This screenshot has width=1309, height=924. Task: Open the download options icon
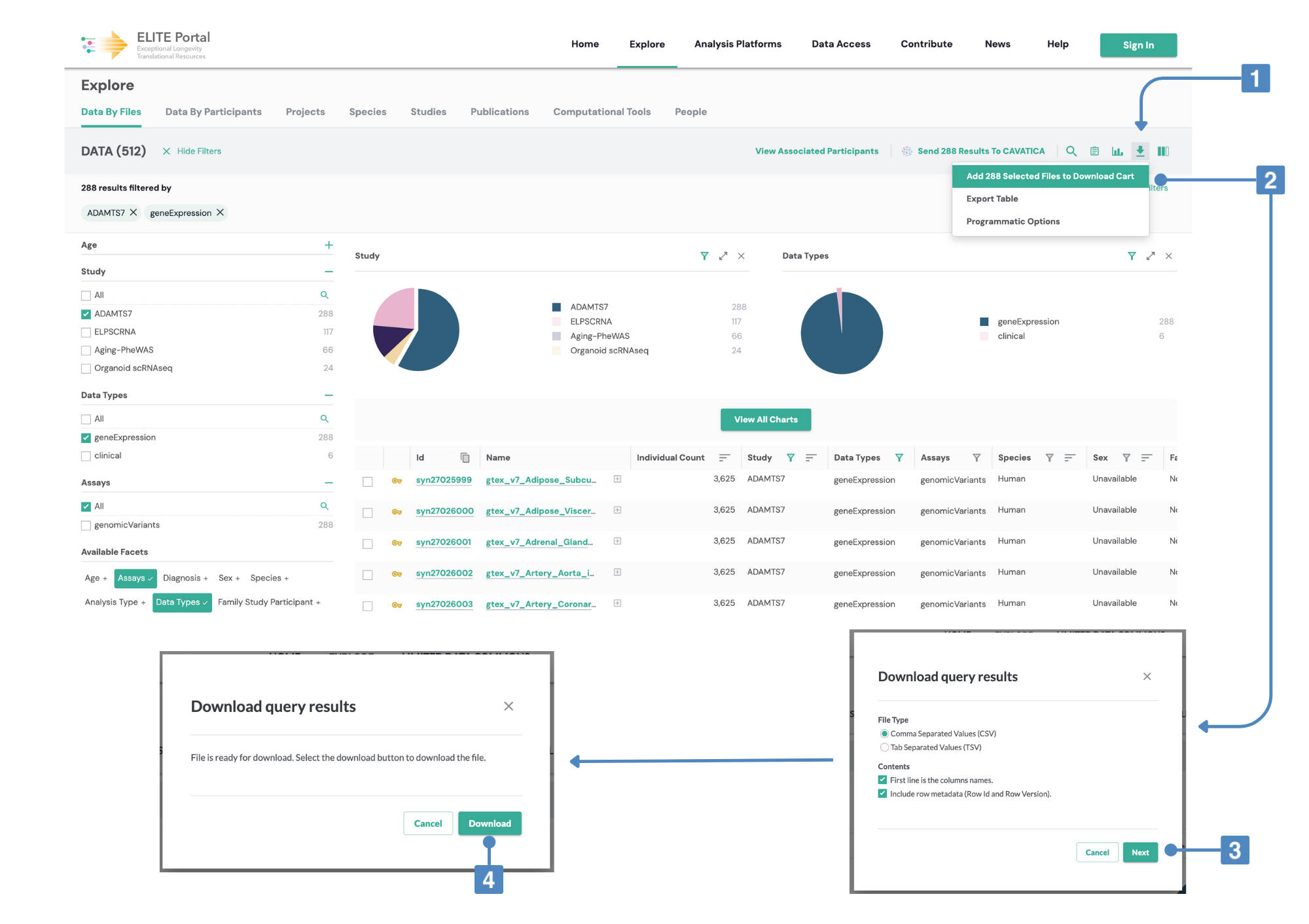click(x=1140, y=151)
